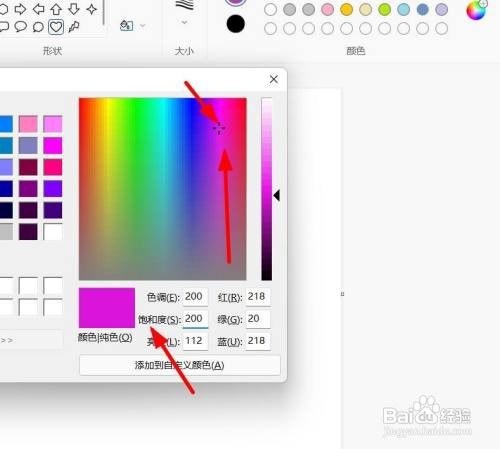500x449 pixels.
Task: Click the Red field showing 218
Action: 258,297
